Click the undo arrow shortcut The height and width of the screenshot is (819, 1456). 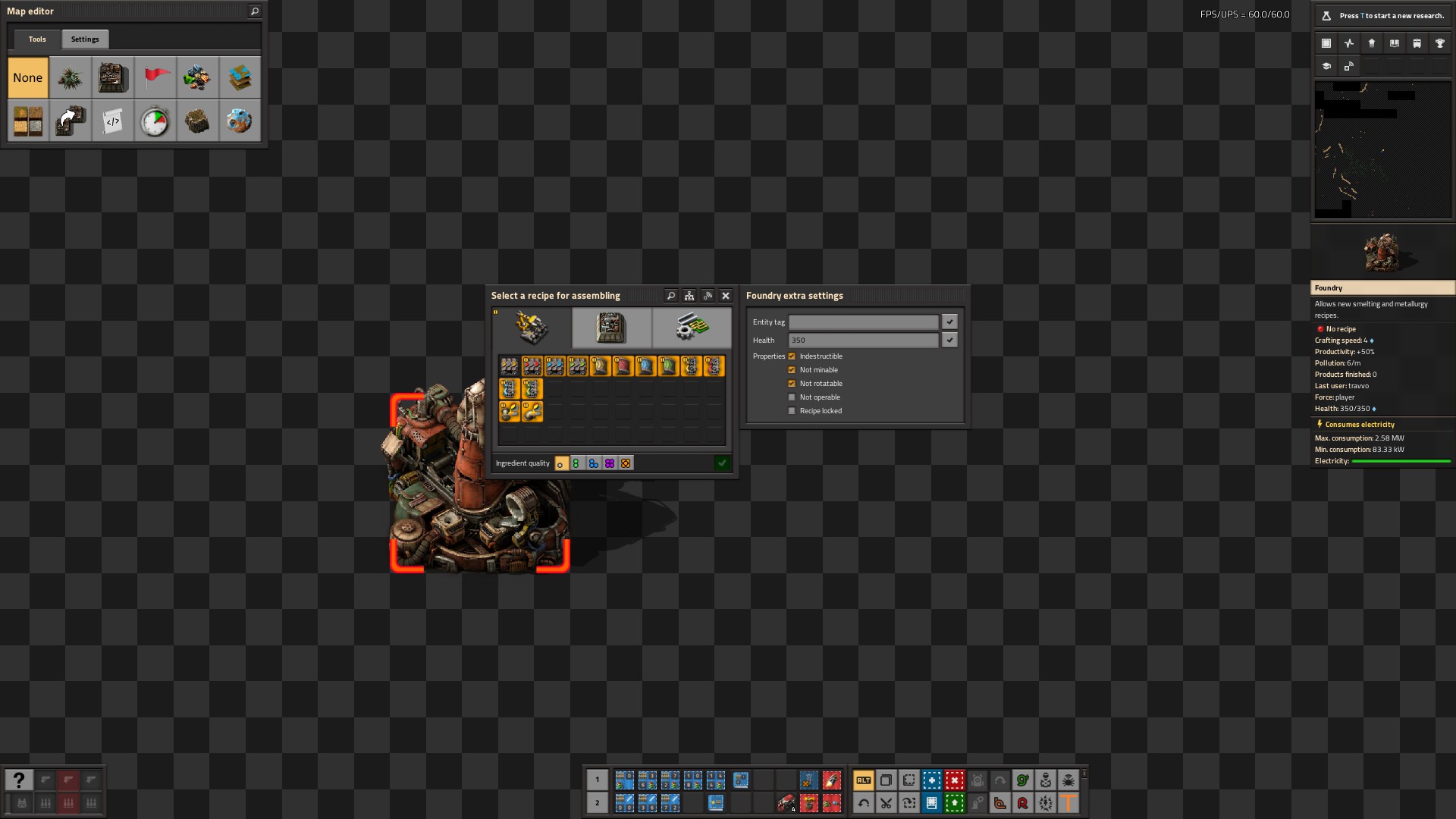[864, 803]
